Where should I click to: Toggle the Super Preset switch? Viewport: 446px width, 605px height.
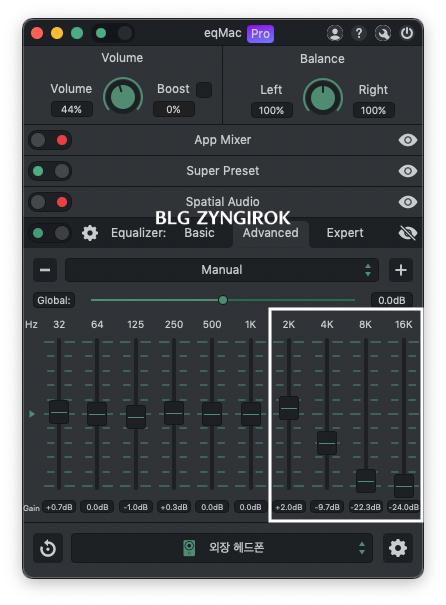(50, 171)
